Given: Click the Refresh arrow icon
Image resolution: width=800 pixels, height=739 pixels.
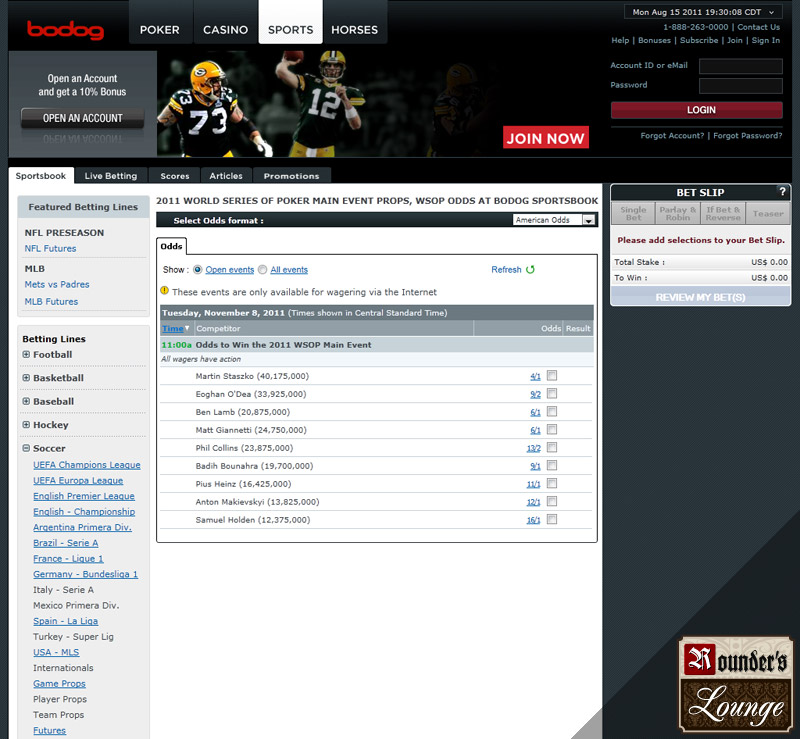Looking at the screenshot, I should (531, 269).
